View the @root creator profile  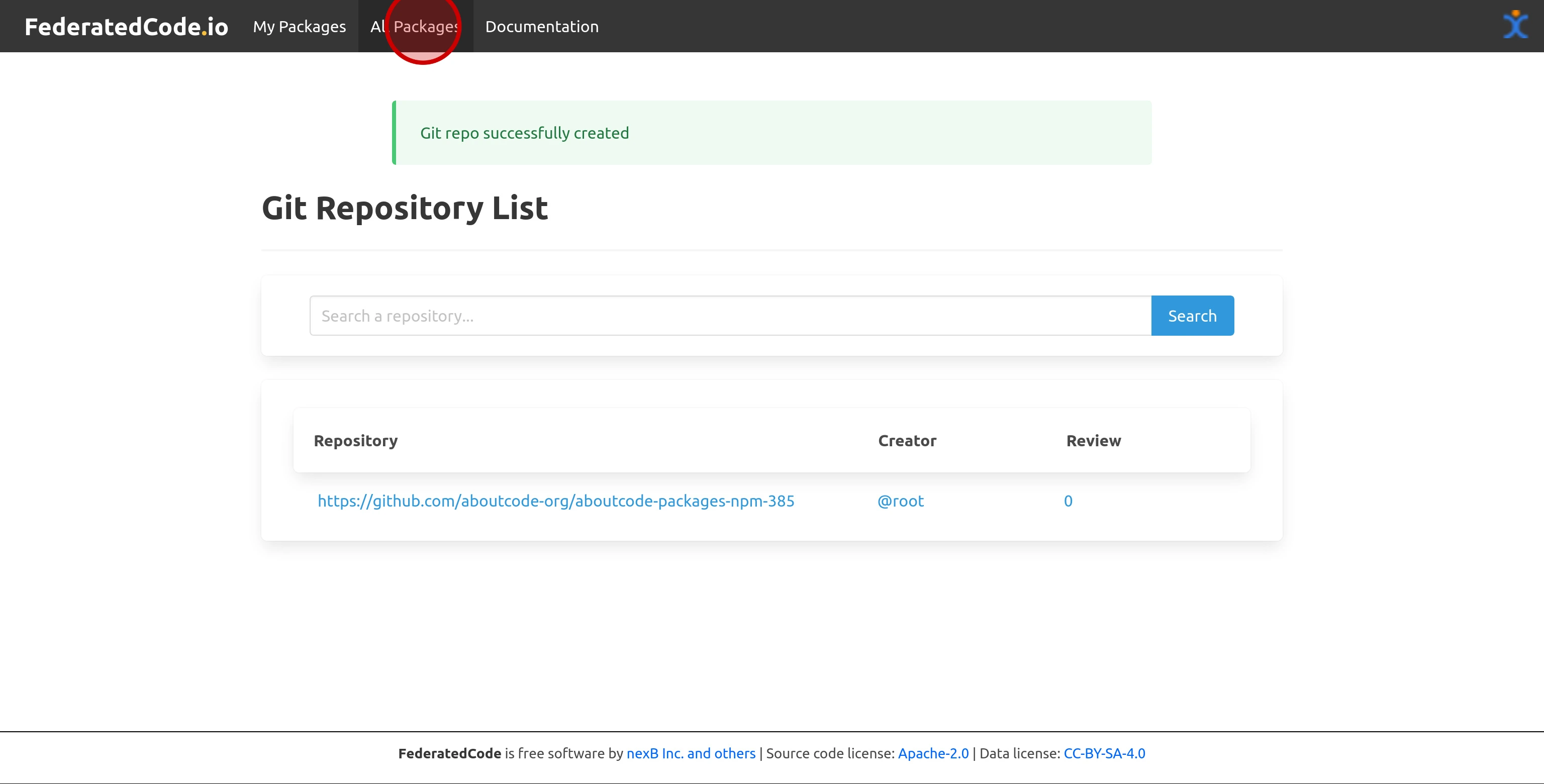pos(900,501)
